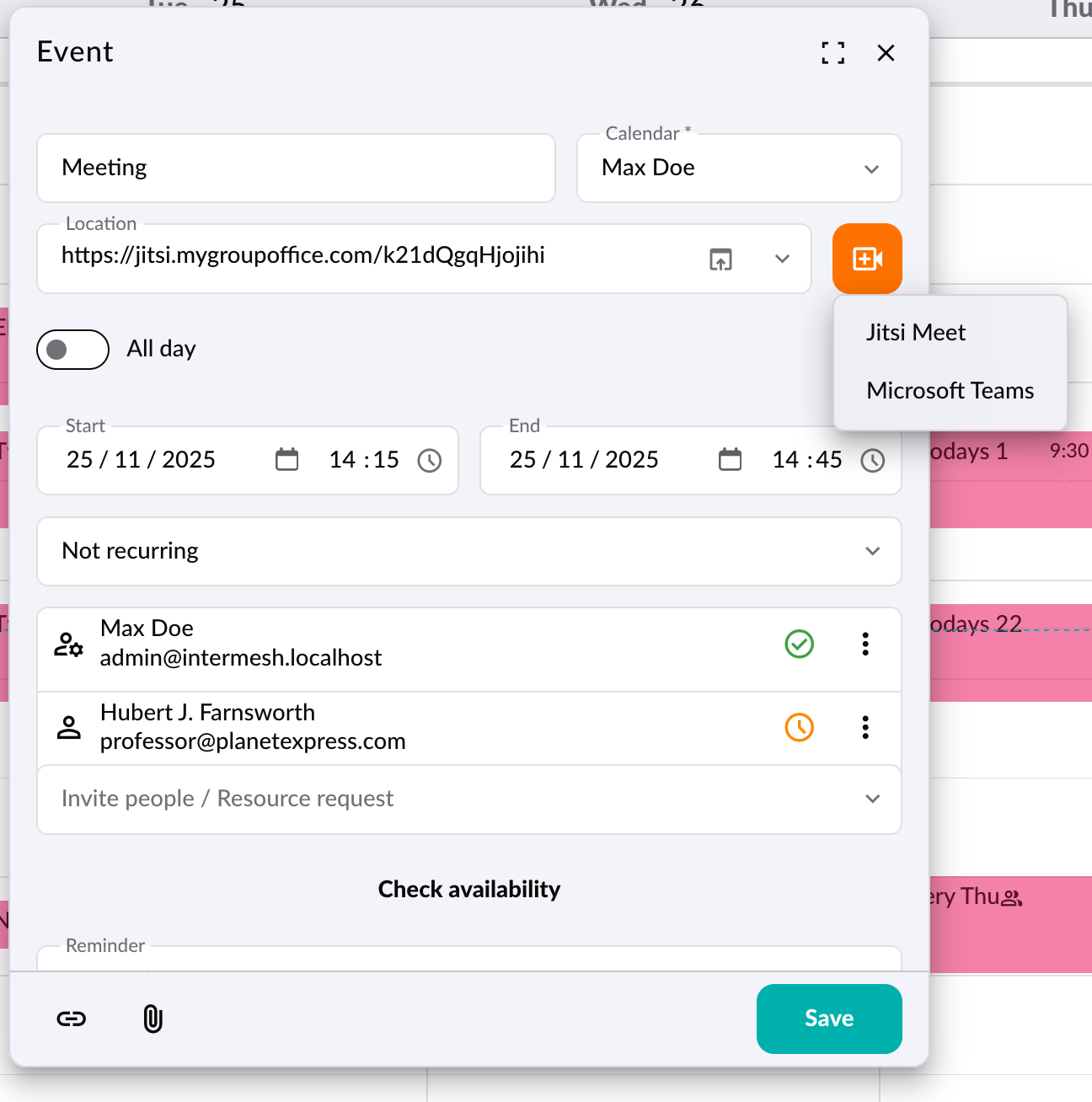1092x1102 pixels.
Task: Click Max Doe's accepted status checkmark
Action: click(799, 645)
